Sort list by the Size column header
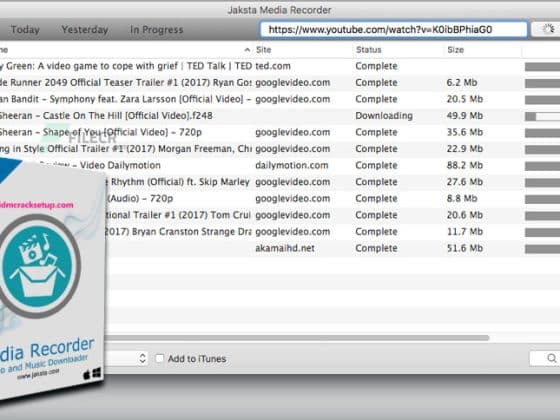 pyautogui.click(x=455, y=50)
